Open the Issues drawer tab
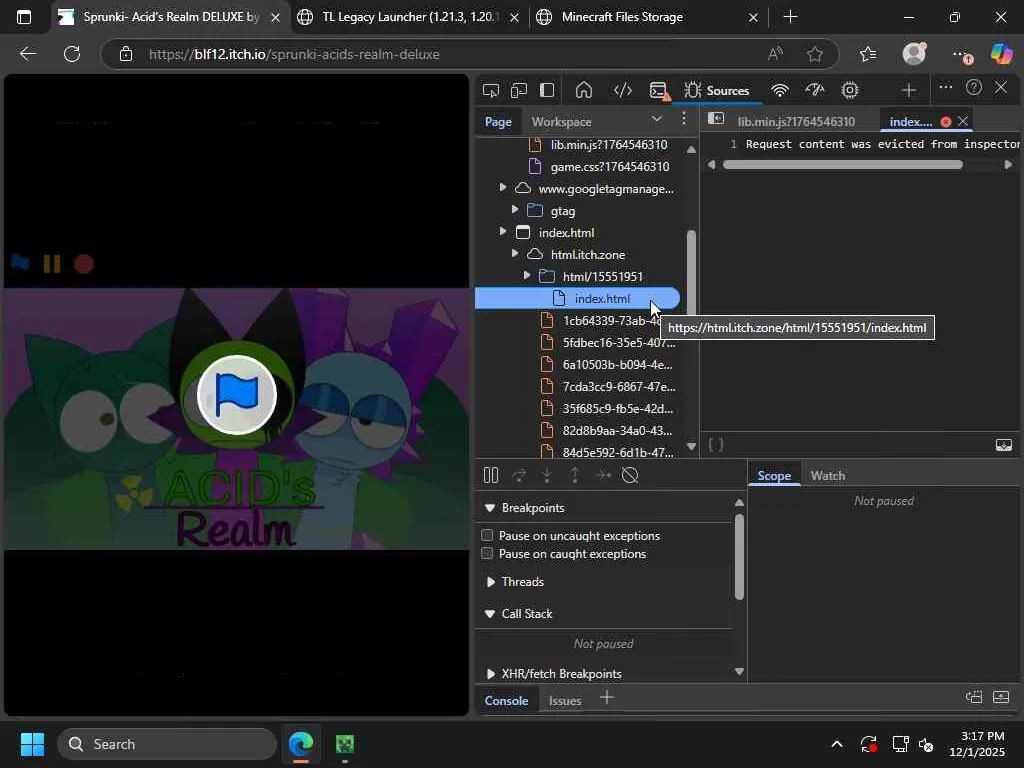1024x768 pixels. click(565, 700)
